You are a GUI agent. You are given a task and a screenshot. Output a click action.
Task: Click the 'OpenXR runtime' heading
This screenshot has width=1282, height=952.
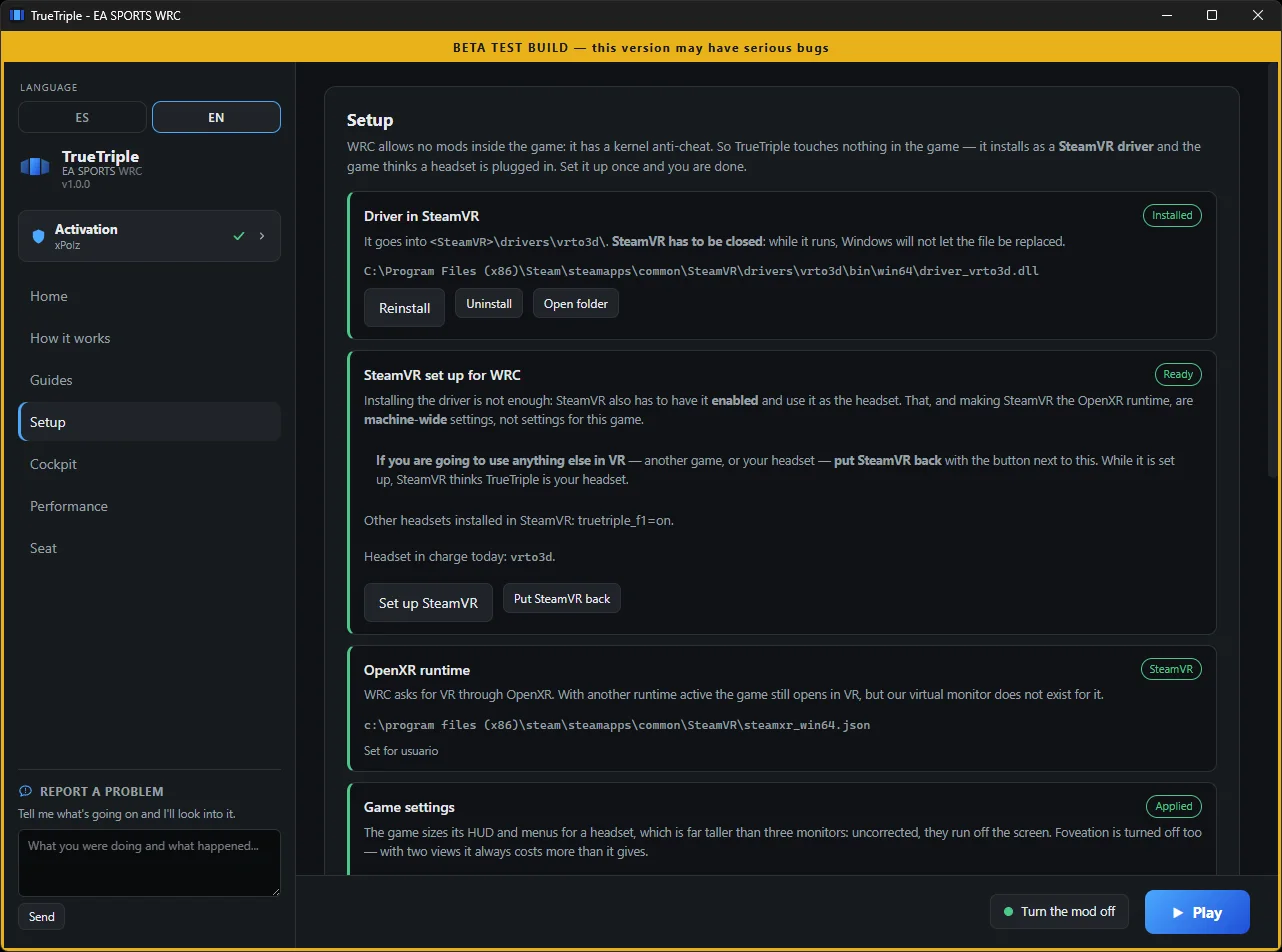(x=417, y=670)
